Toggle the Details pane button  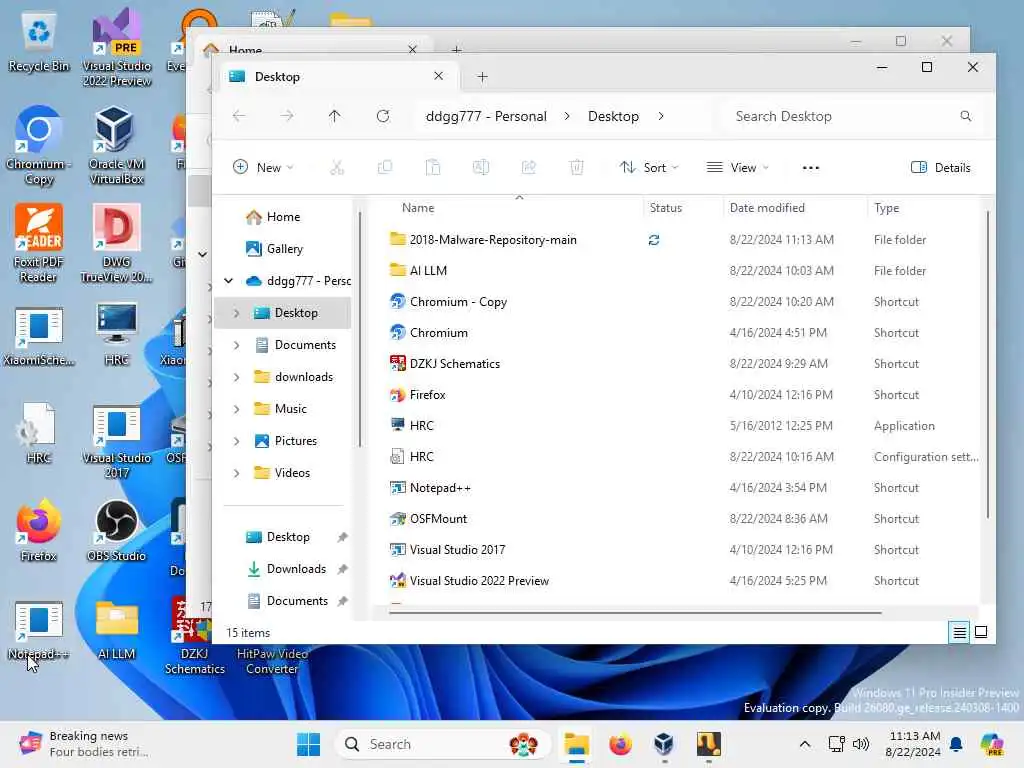[x=940, y=168]
